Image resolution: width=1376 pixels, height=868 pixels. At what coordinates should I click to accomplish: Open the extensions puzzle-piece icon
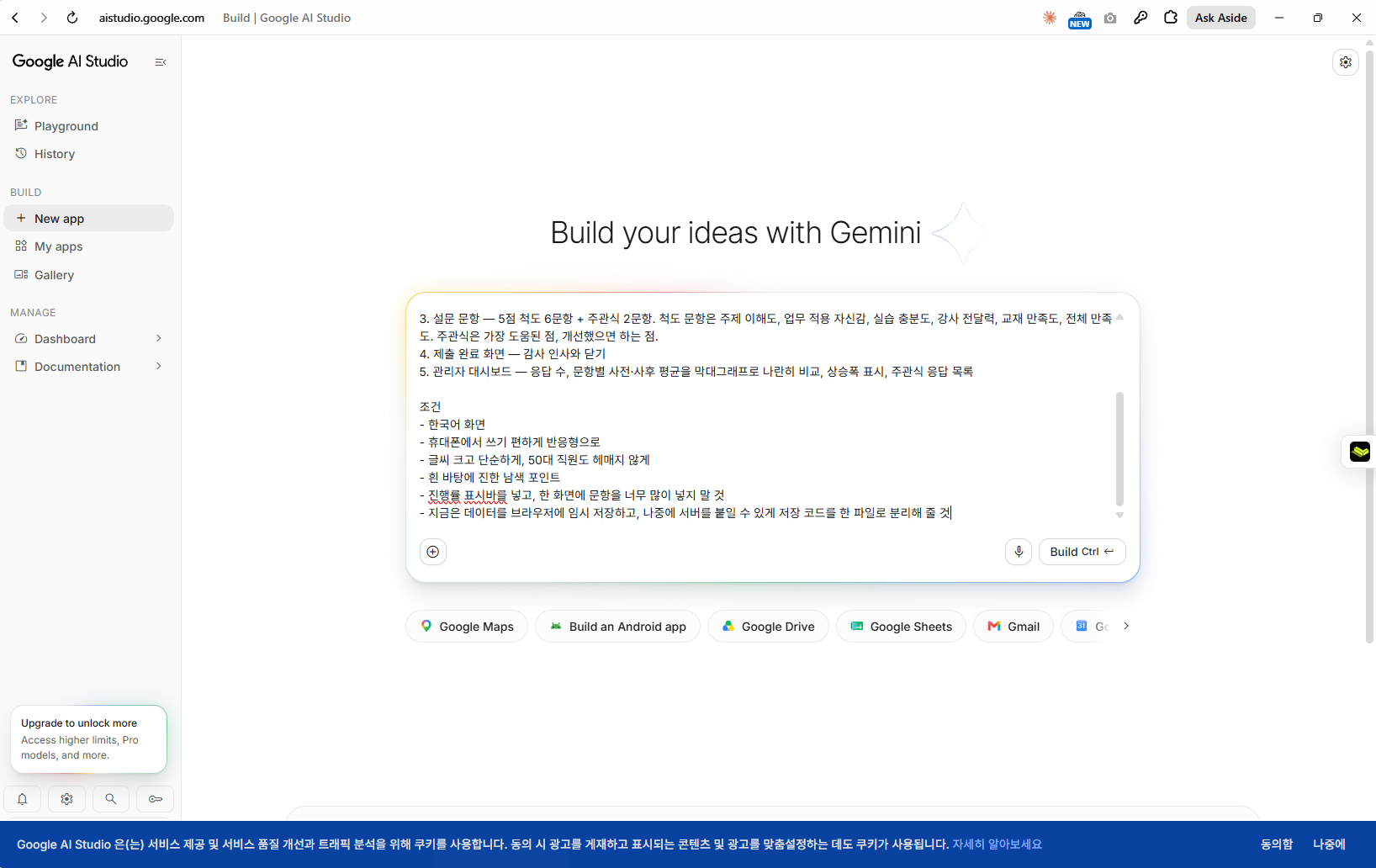[1171, 18]
